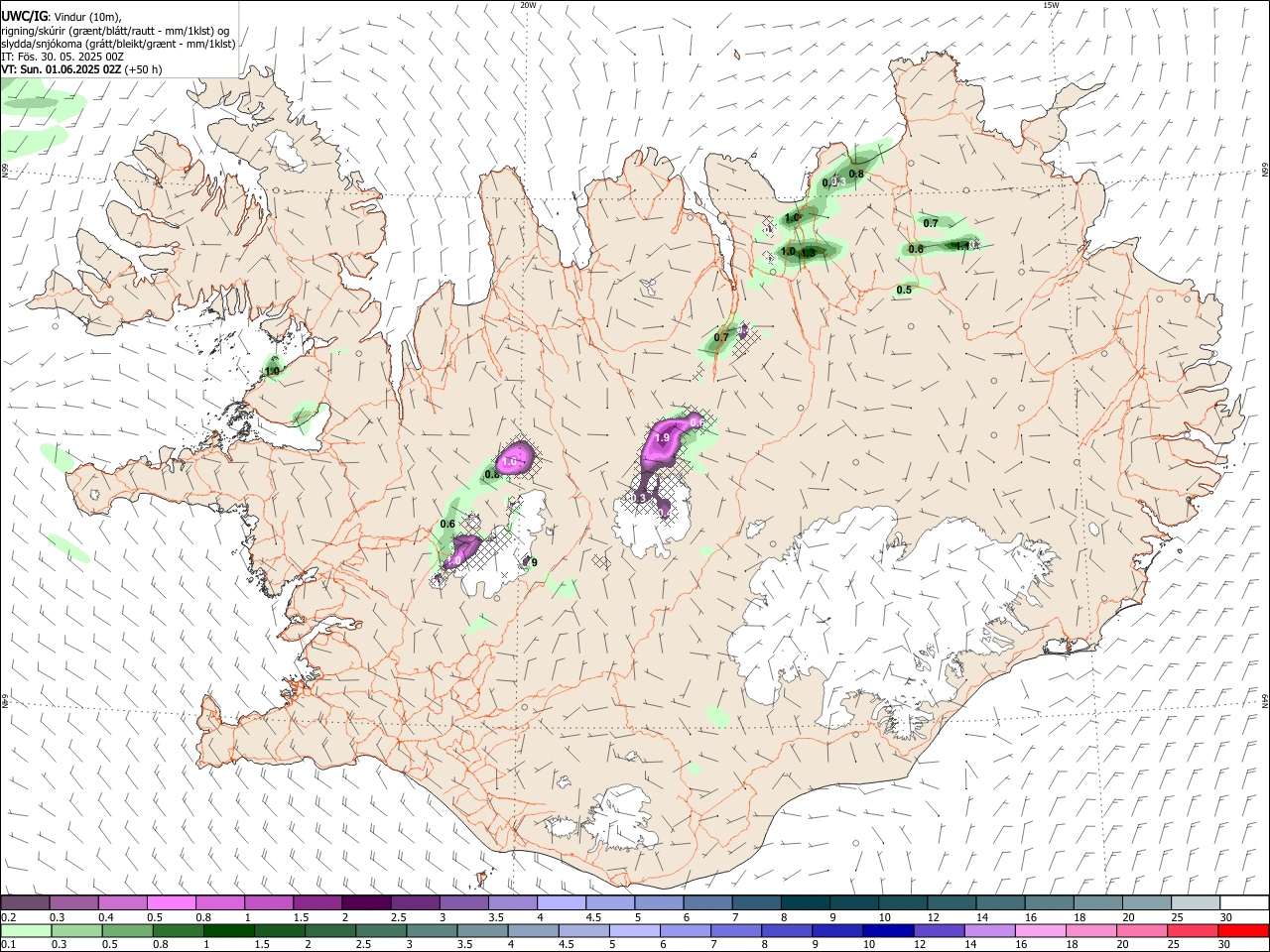Viewport: 1270px width, 952px height.
Task: Click the 12–14 teal snow legend swatch
Action: (x=950, y=902)
